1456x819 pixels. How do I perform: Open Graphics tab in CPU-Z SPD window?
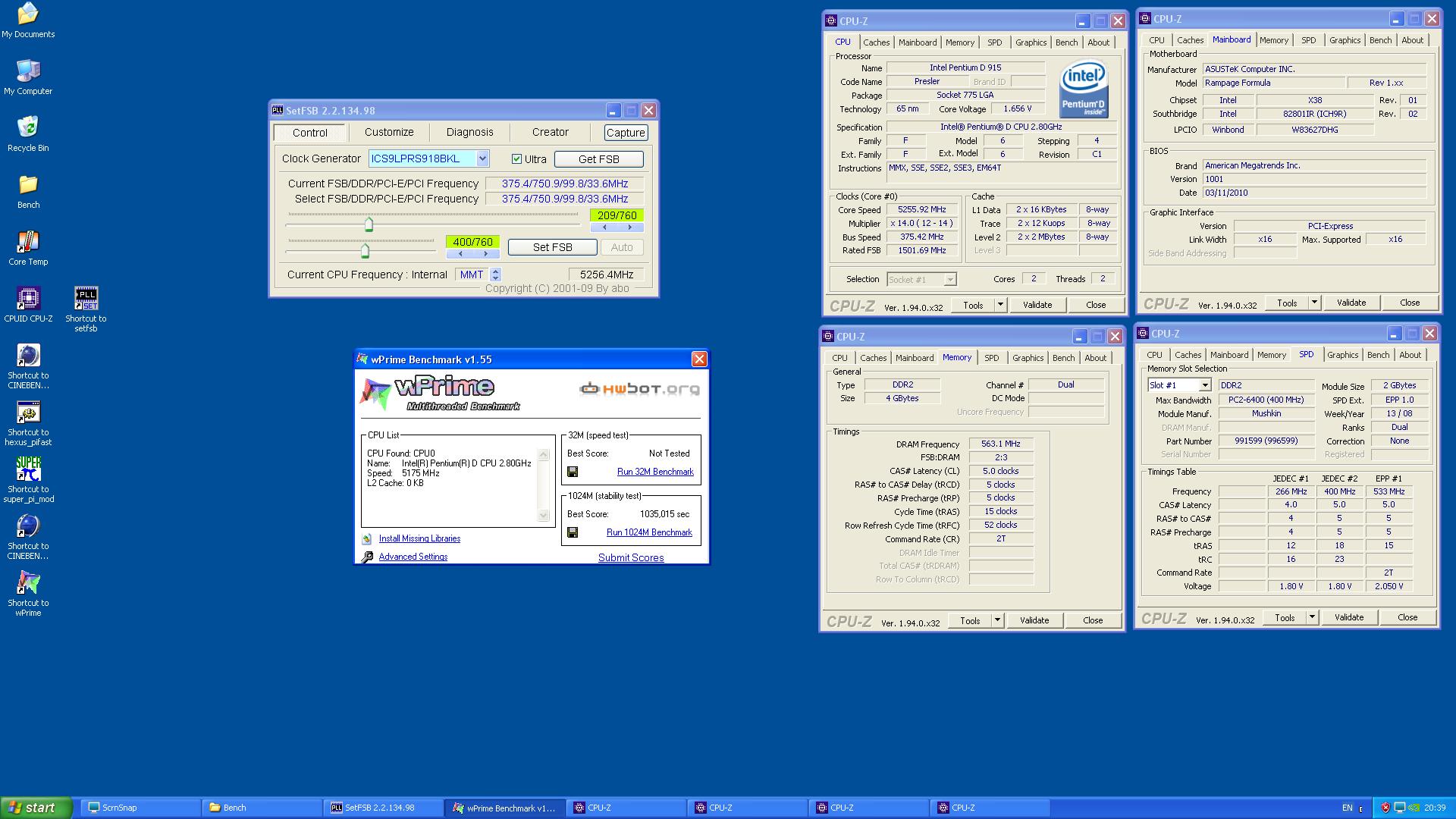pyautogui.click(x=1342, y=355)
